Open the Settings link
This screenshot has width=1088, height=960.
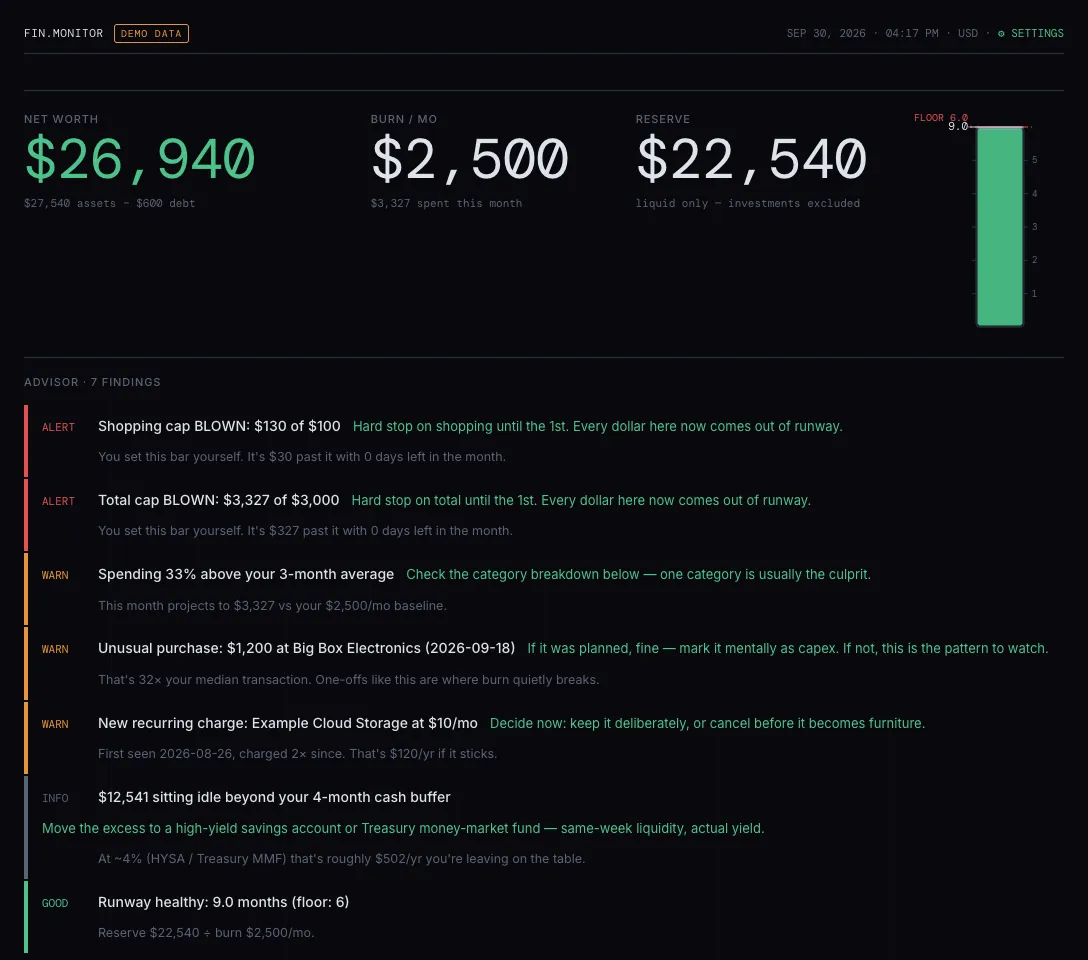coord(1030,33)
